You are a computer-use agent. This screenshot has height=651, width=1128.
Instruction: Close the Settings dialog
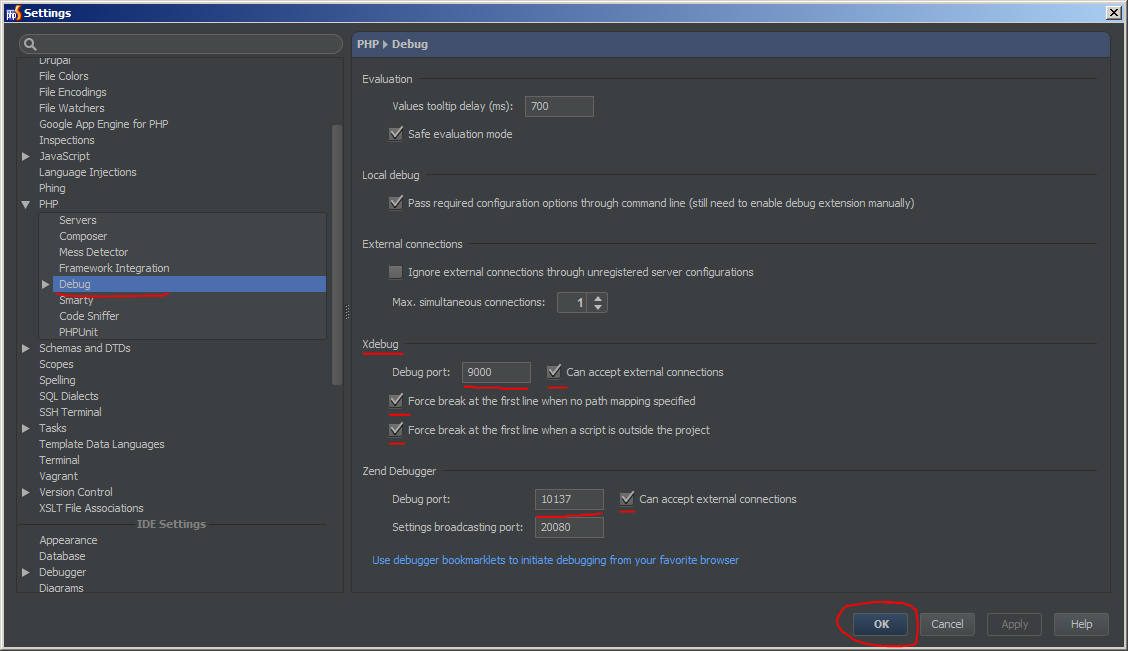(1113, 12)
